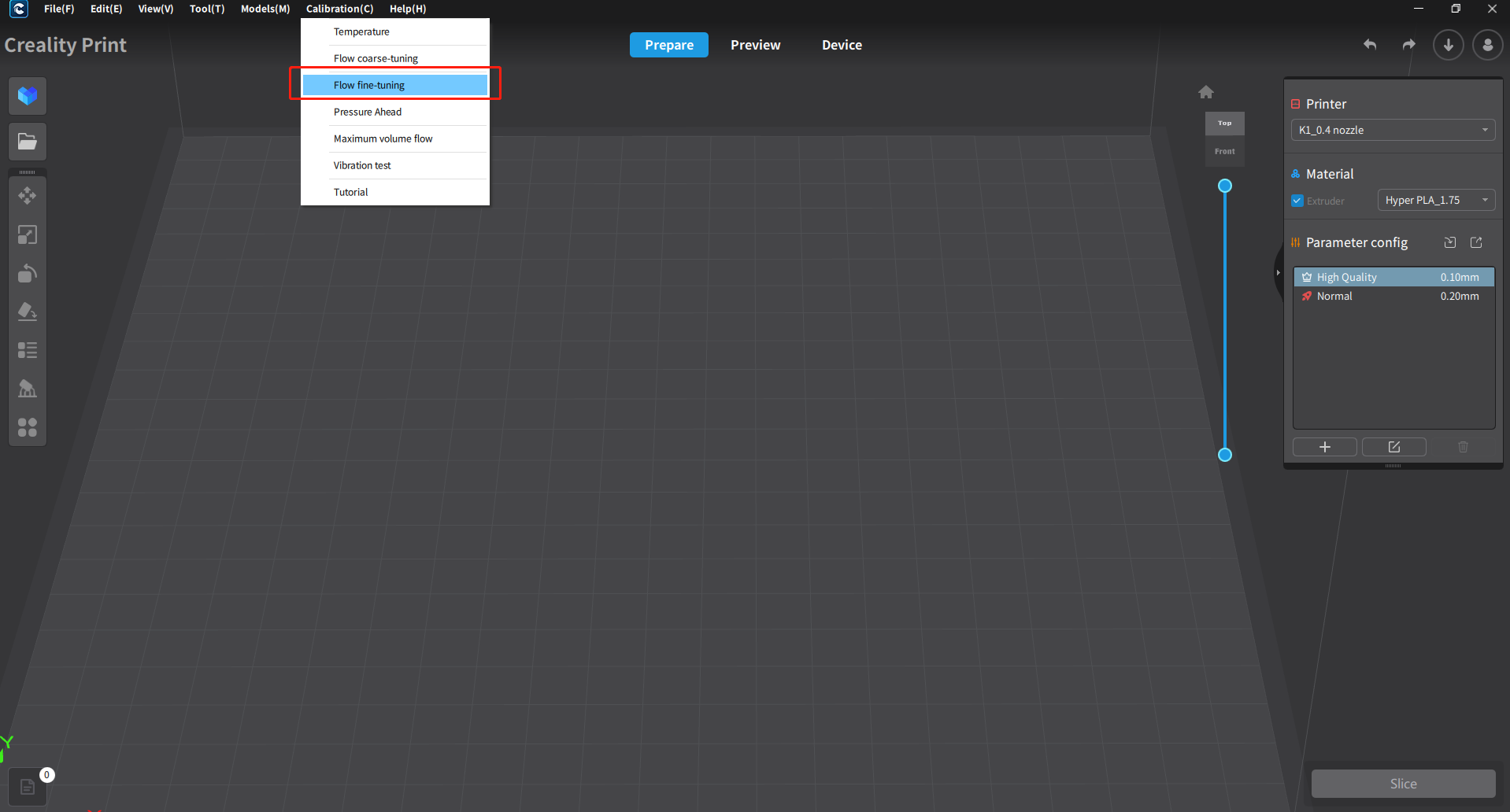Viewport: 1510px width, 812px height.
Task: Select High Quality 0.10mm profile
Action: point(1393,277)
